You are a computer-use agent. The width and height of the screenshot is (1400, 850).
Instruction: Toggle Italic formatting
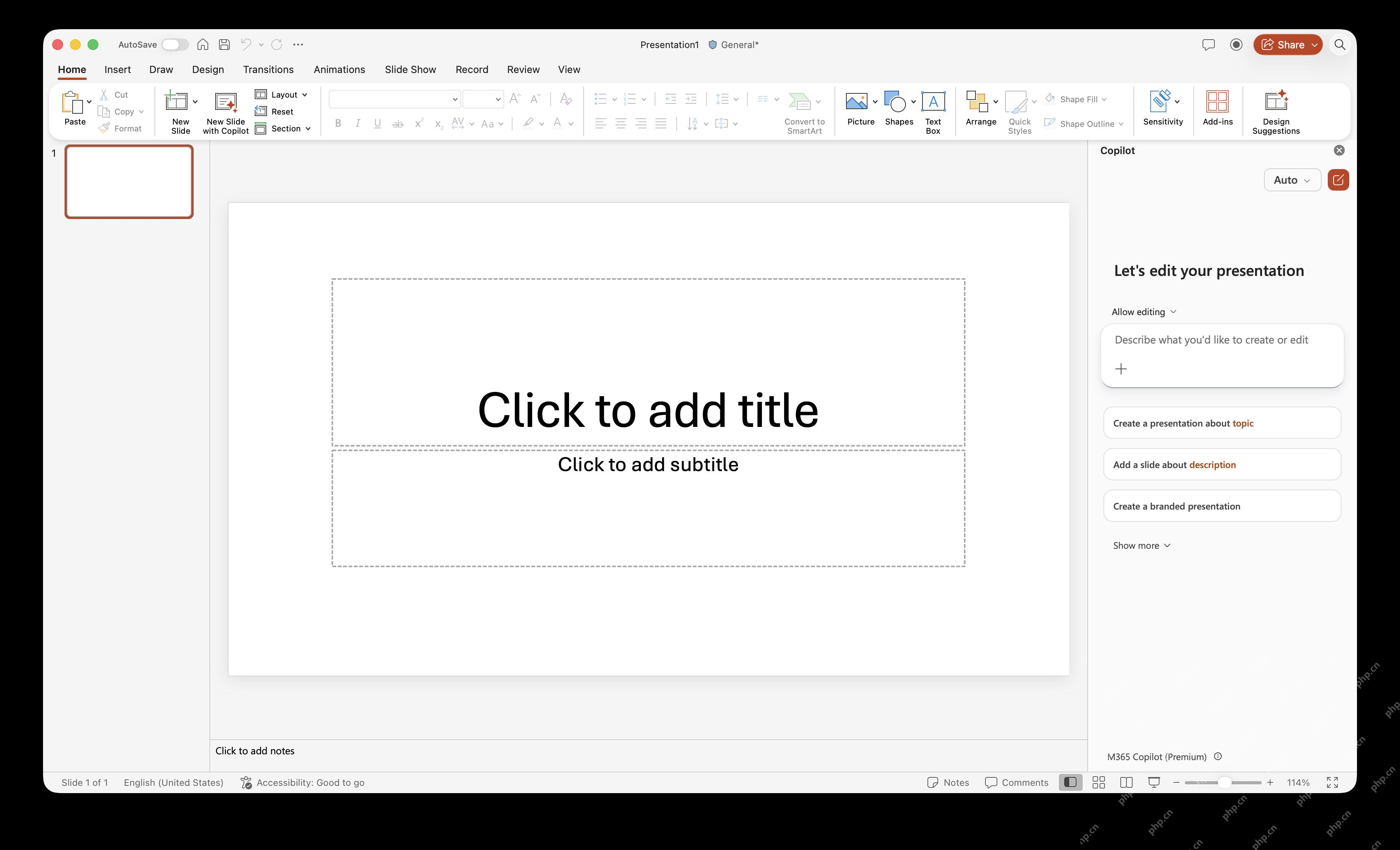click(x=357, y=123)
